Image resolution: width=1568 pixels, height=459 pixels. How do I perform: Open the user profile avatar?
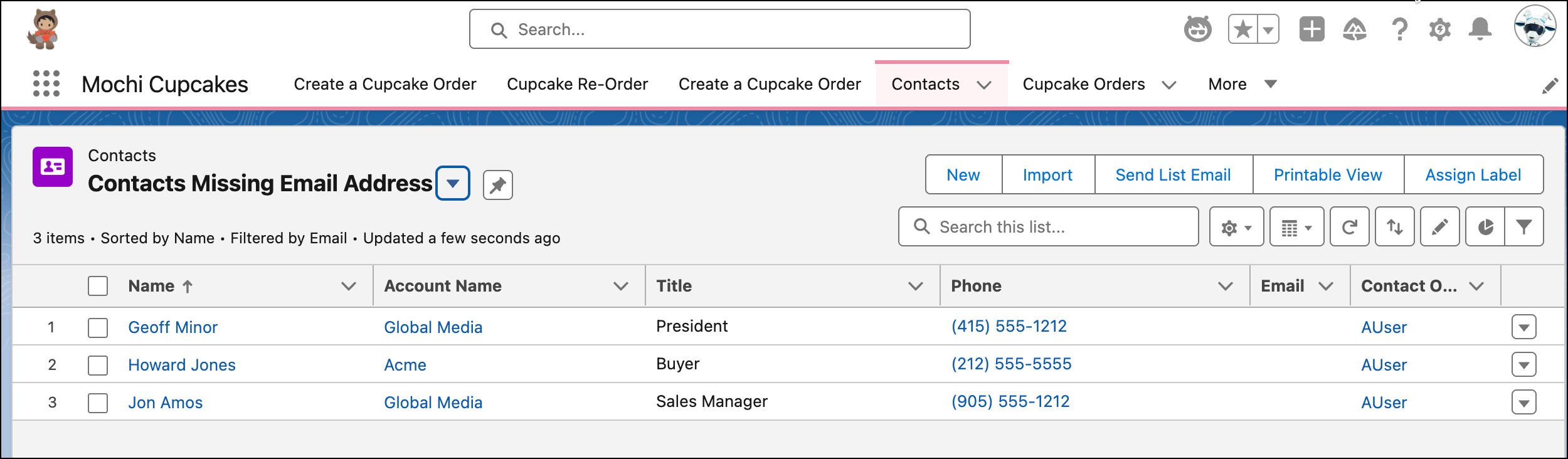tap(1535, 26)
